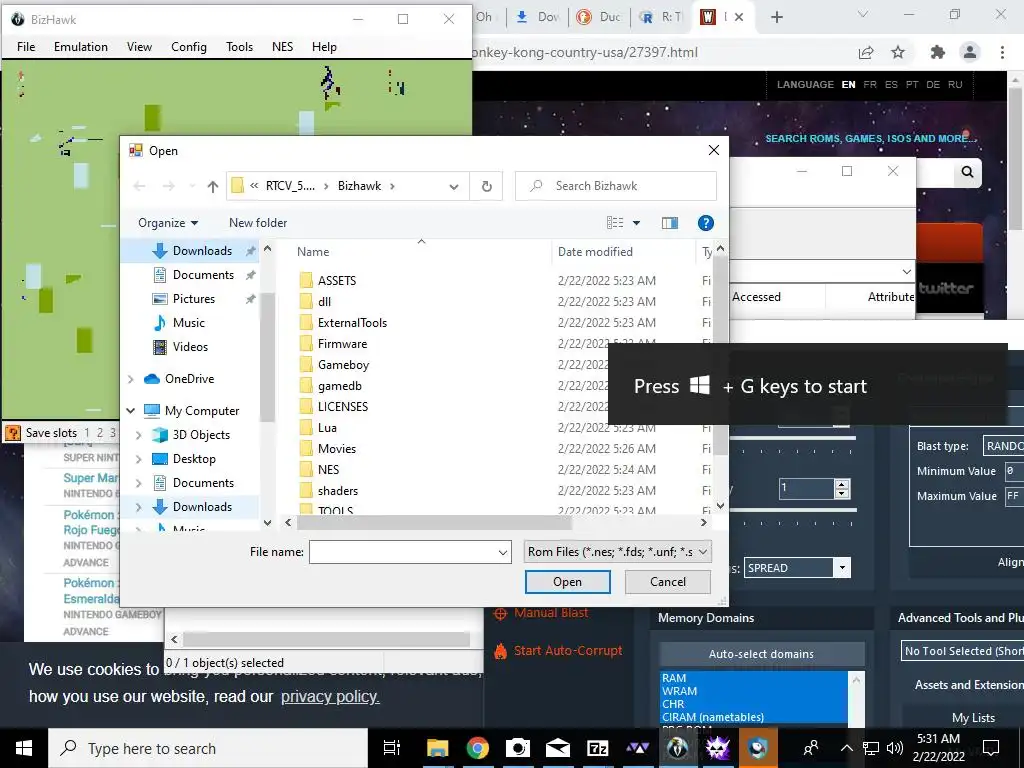Screen dimensions: 1024x768
Task: Bookmark this page with star icon
Action: click(x=898, y=52)
